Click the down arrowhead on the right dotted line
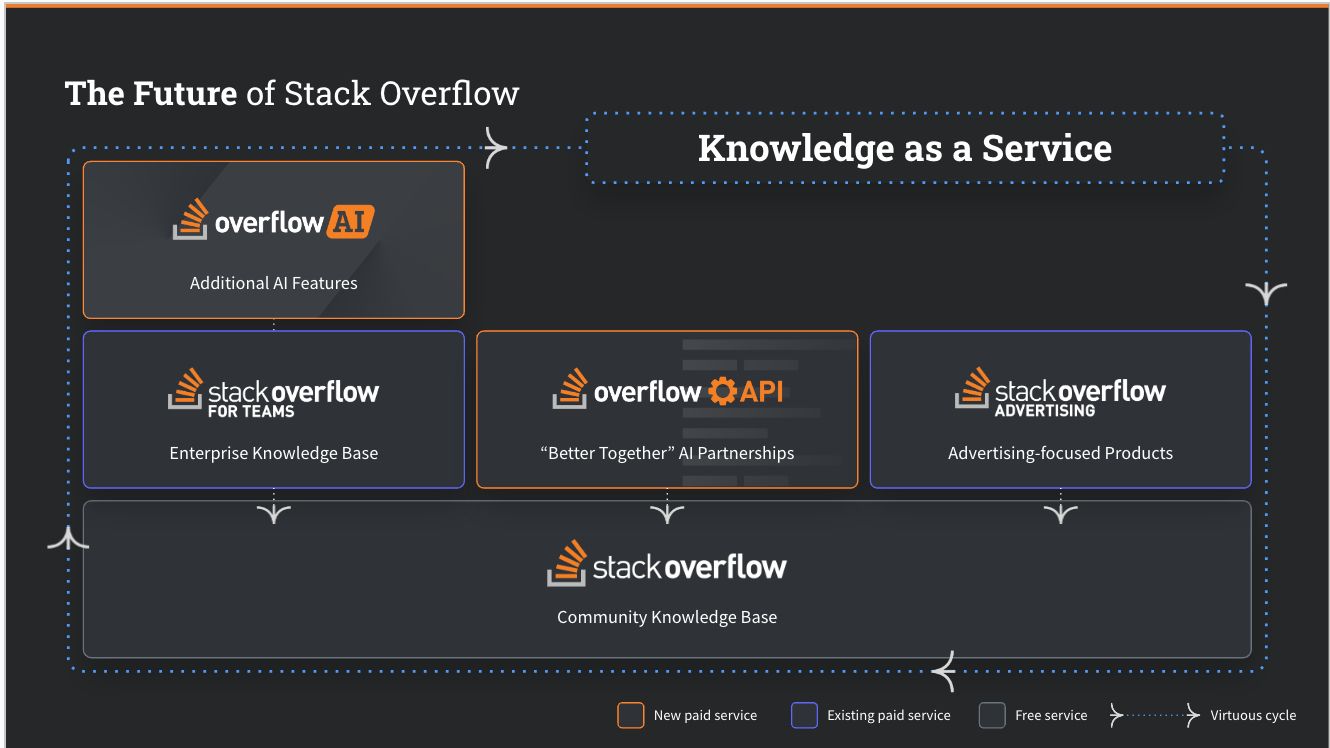The height and width of the screenshot is (748, 1330). pyautogui.click(x=1266, y=292)
